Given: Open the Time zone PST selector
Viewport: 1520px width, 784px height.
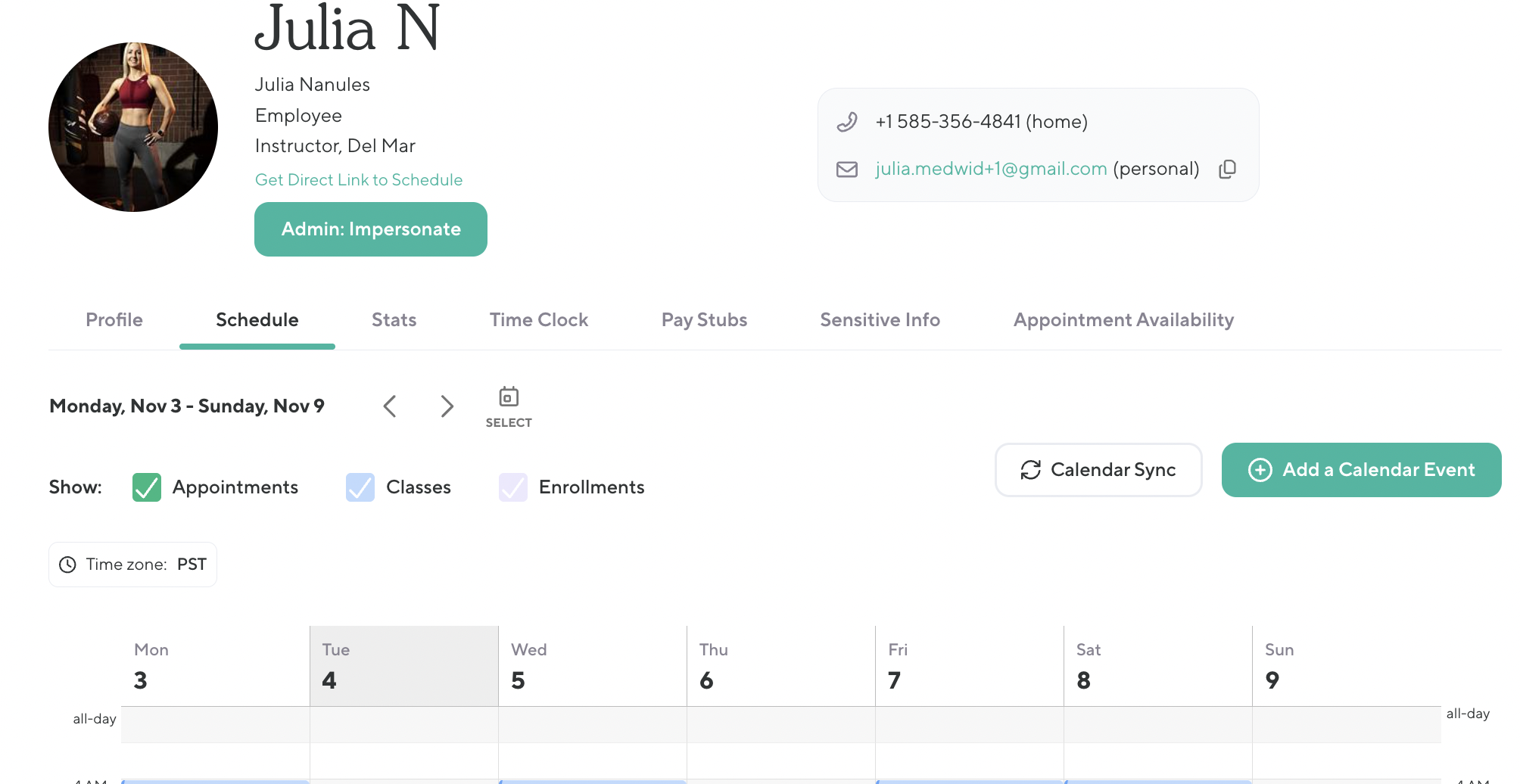Looking at the screenshot, I should click(133, 565).
